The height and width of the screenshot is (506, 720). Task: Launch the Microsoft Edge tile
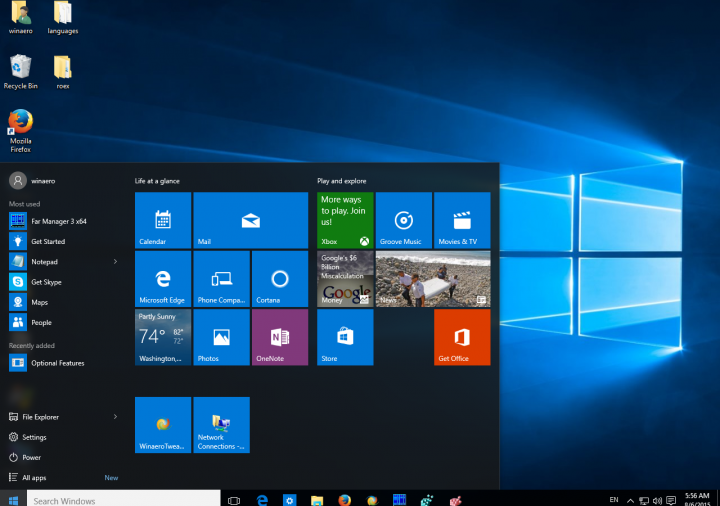click(162, 279)
